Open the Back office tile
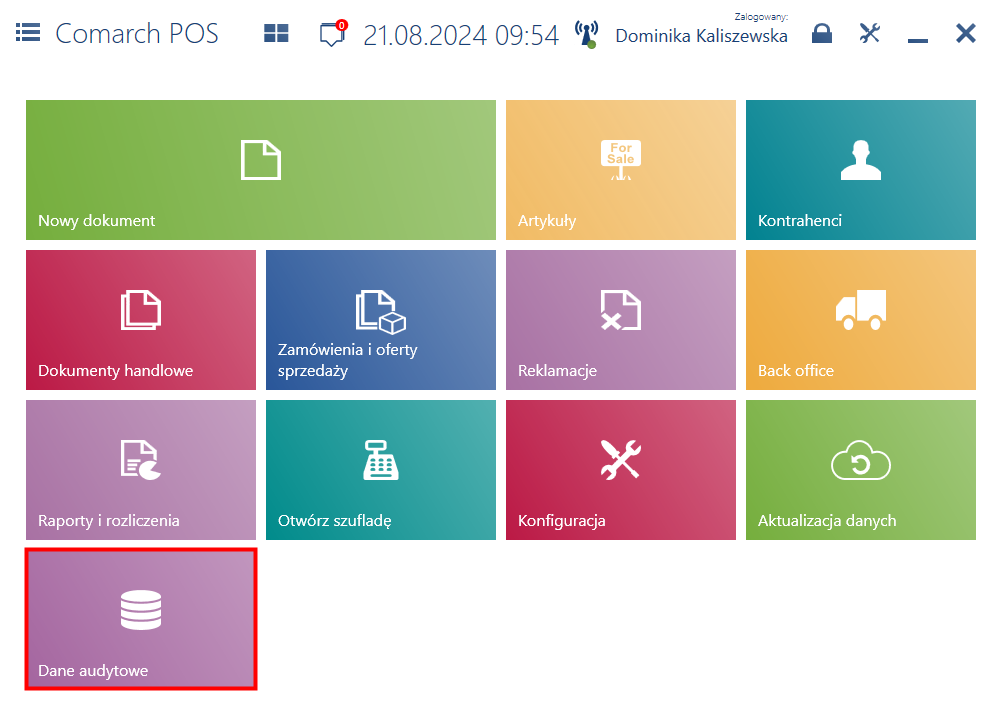This screenshot has width=994, height=715. pyautogui.click(x=861, y=320)
